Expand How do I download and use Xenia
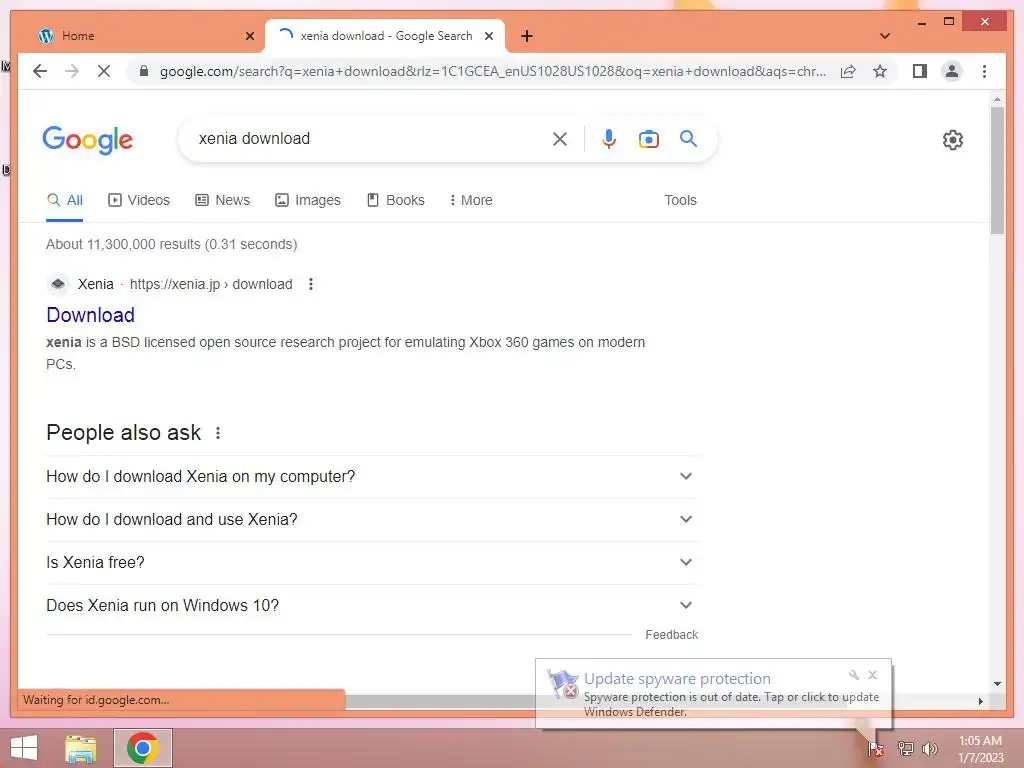 click(372, 520)
